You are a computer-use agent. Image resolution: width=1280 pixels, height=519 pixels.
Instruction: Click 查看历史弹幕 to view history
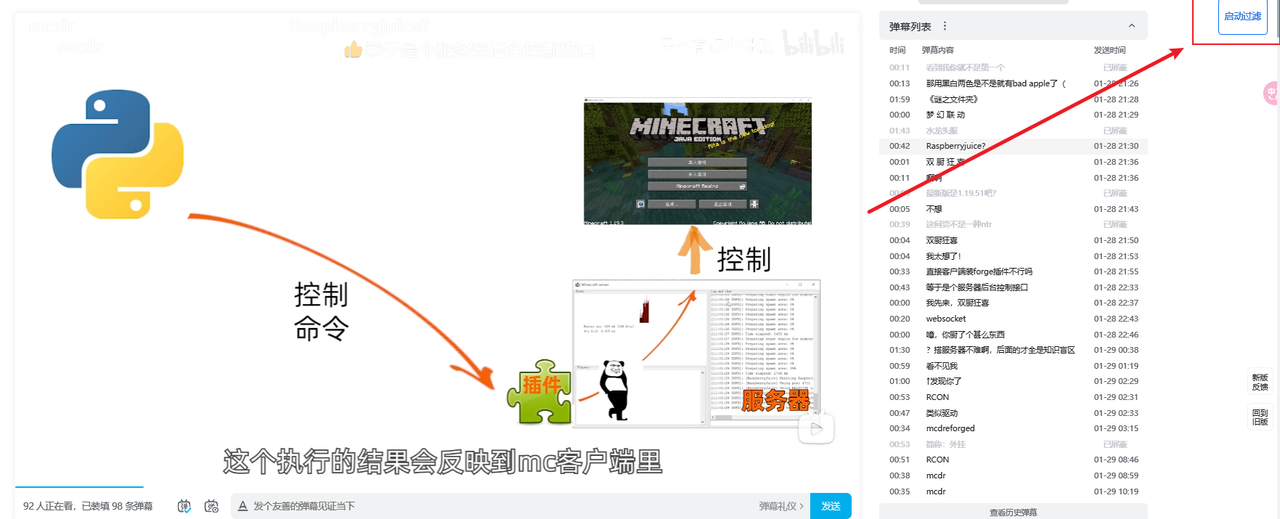tap(1013, 512)
